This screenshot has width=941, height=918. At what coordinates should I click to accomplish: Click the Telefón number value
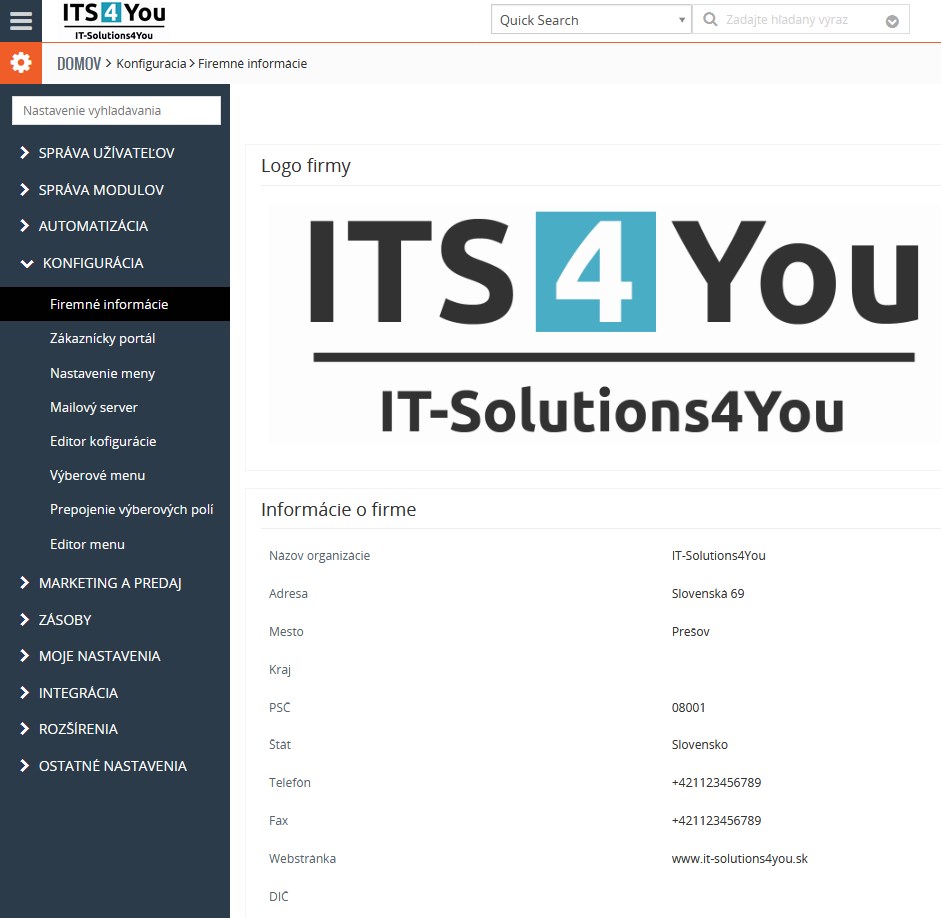[716, 782]
